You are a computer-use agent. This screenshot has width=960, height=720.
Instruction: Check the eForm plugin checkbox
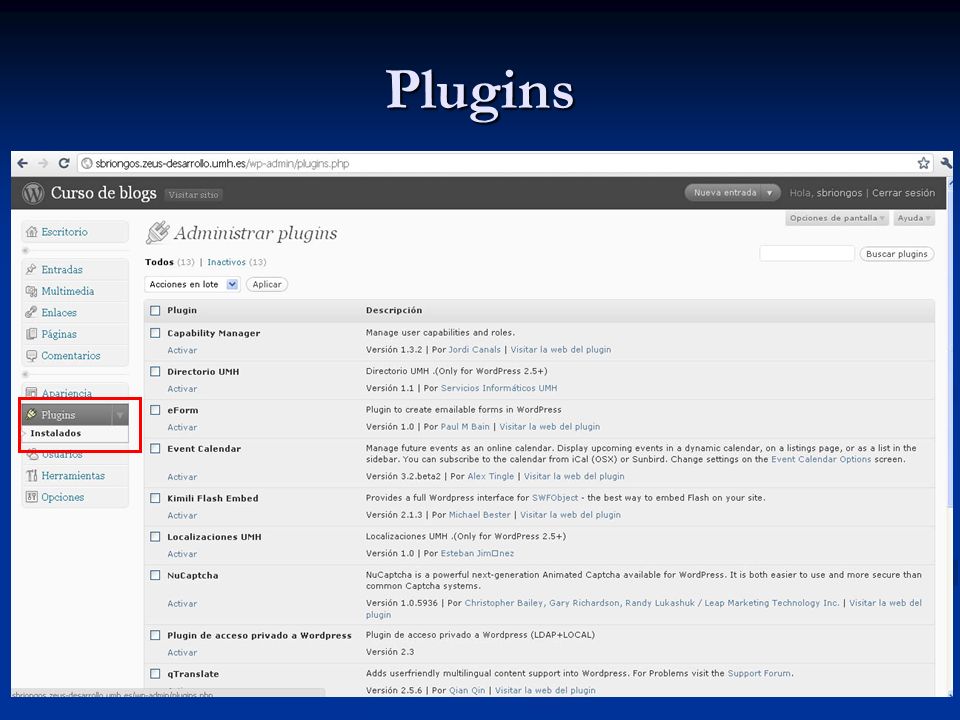[x=155, y=410]
